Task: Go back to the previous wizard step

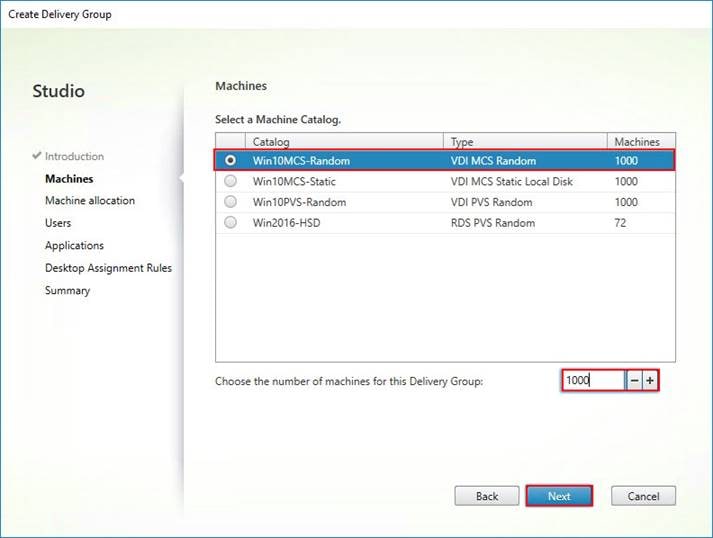Action: (487, 496)
